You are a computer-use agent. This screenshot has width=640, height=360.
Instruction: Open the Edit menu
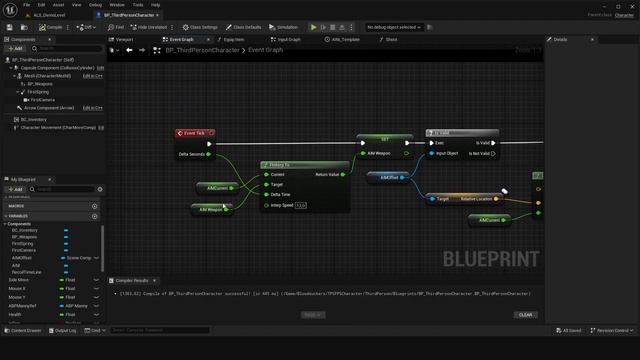pos(41,5)
